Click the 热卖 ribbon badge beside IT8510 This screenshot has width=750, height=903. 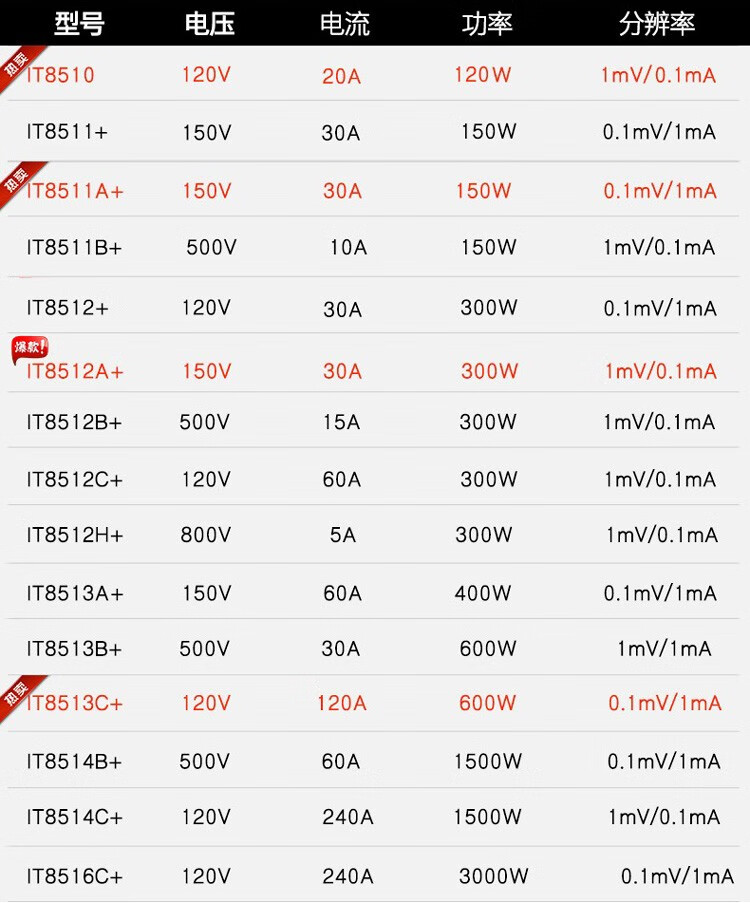tap(13, 68)
